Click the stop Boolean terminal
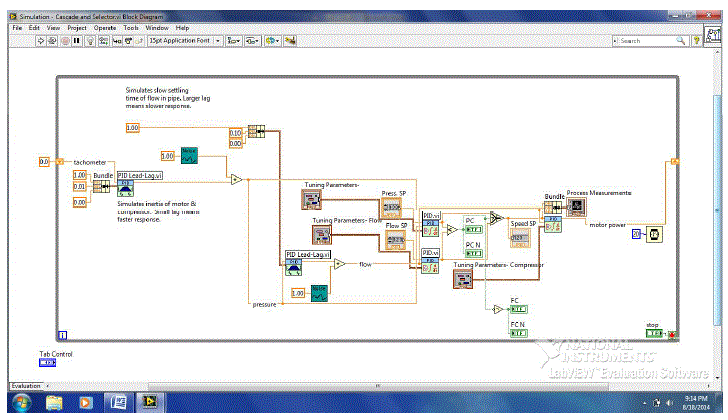Viewport: 728px width, 420px height. [x=654, y=333]
